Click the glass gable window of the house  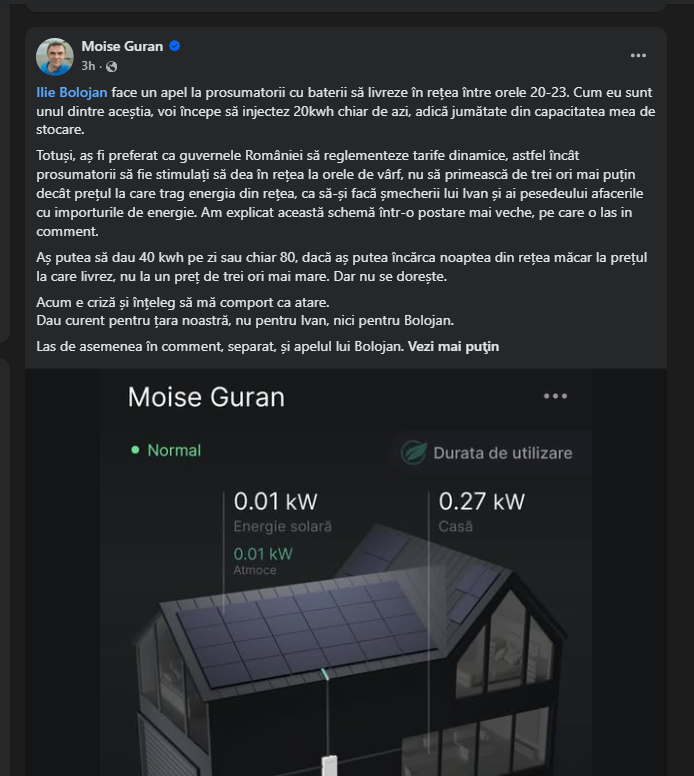(x=505, y=641)
